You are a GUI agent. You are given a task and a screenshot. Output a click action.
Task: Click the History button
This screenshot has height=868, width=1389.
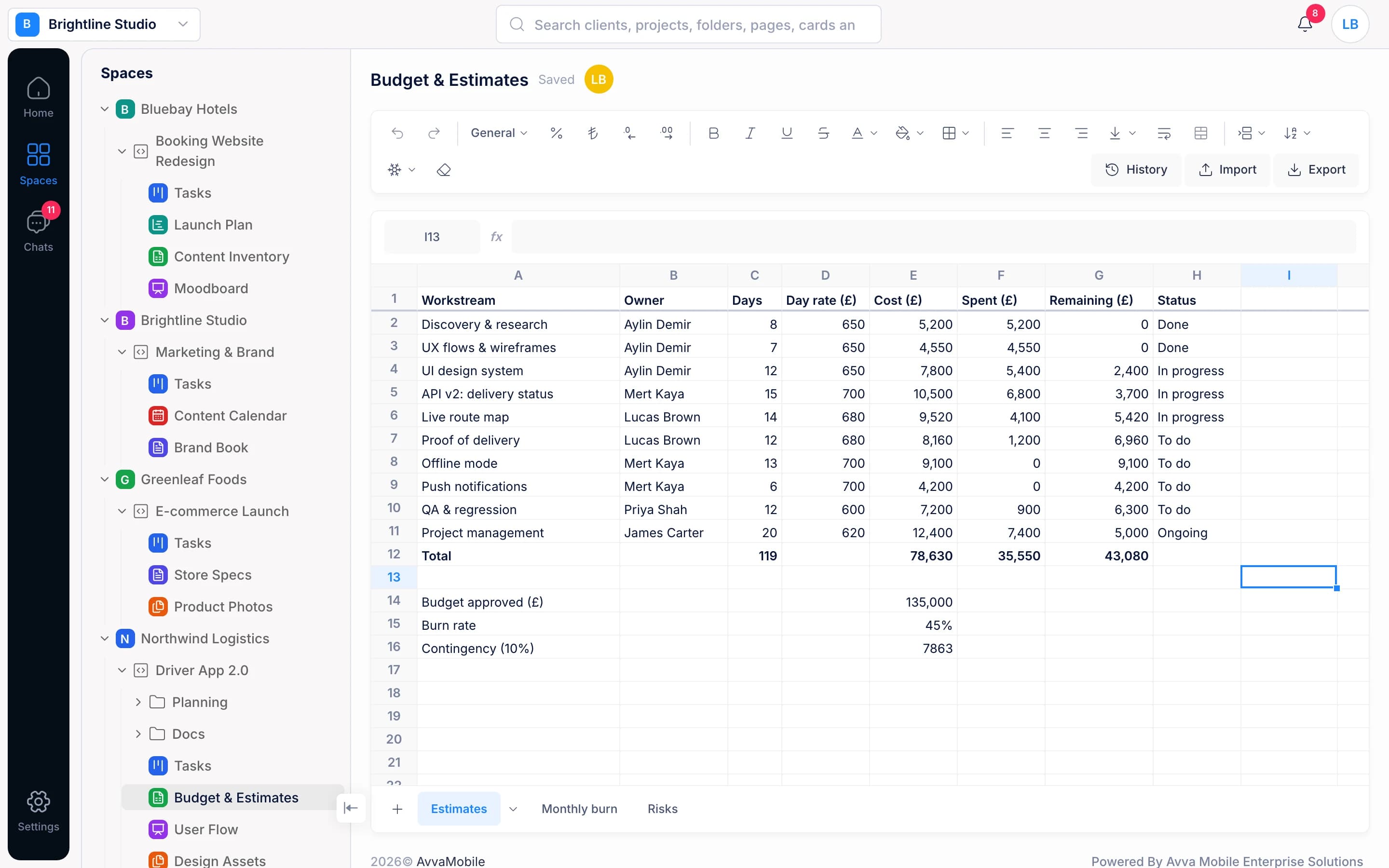click(x=1136, y=169)
